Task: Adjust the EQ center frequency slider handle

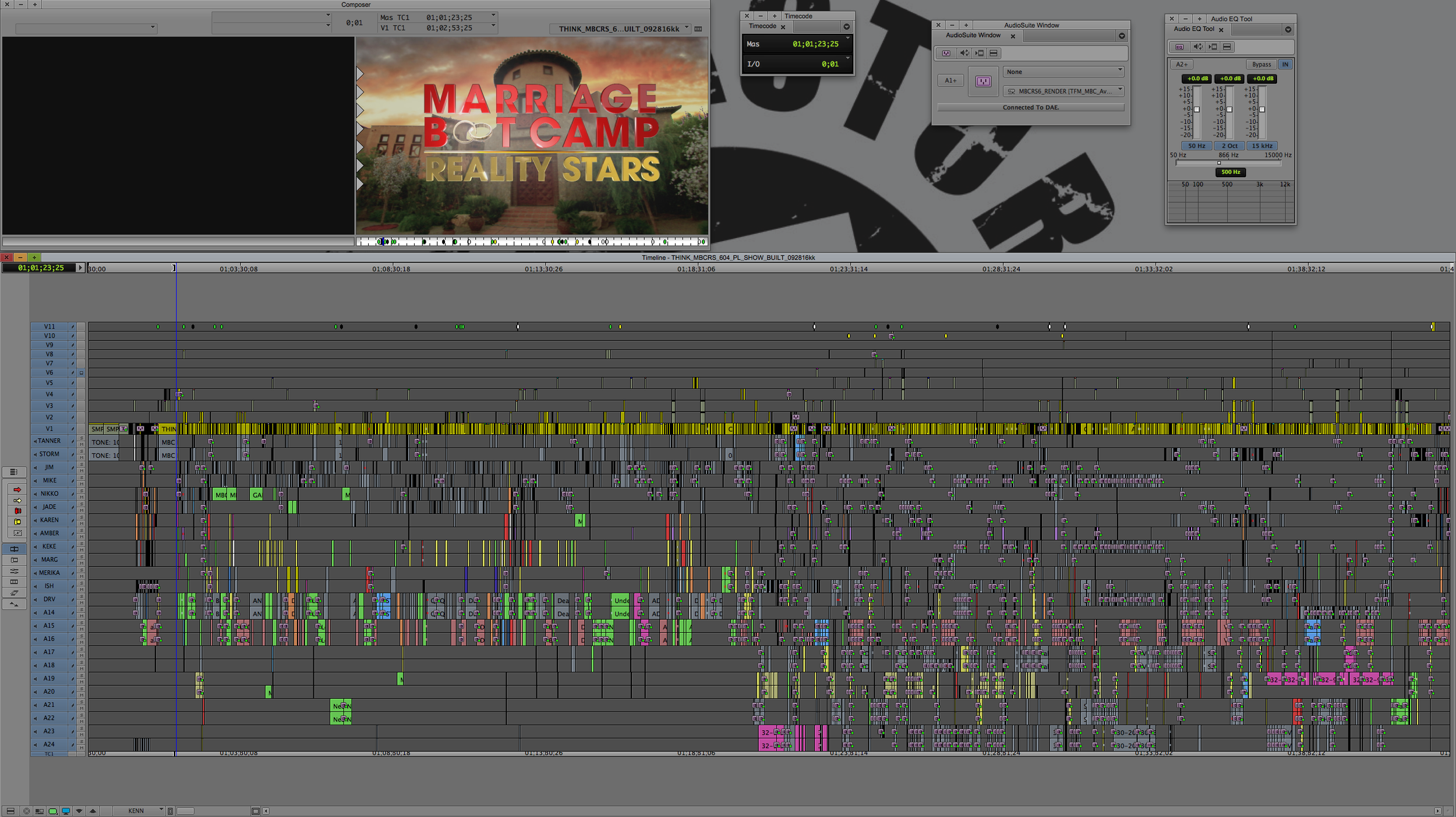Action: (1219, 163)
